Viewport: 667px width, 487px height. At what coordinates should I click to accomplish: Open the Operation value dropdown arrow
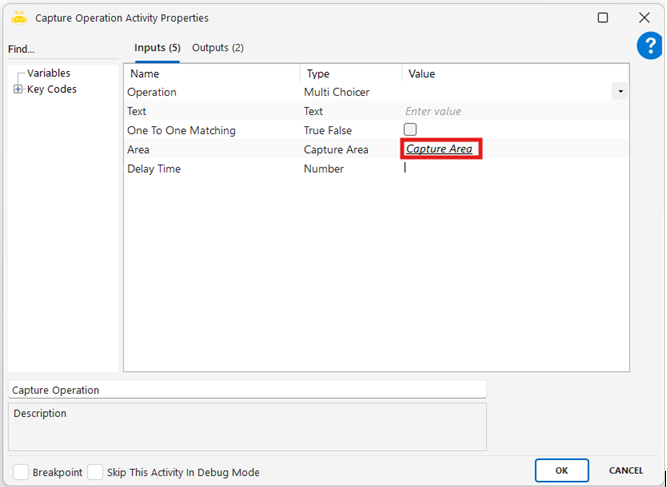(621, 92)
